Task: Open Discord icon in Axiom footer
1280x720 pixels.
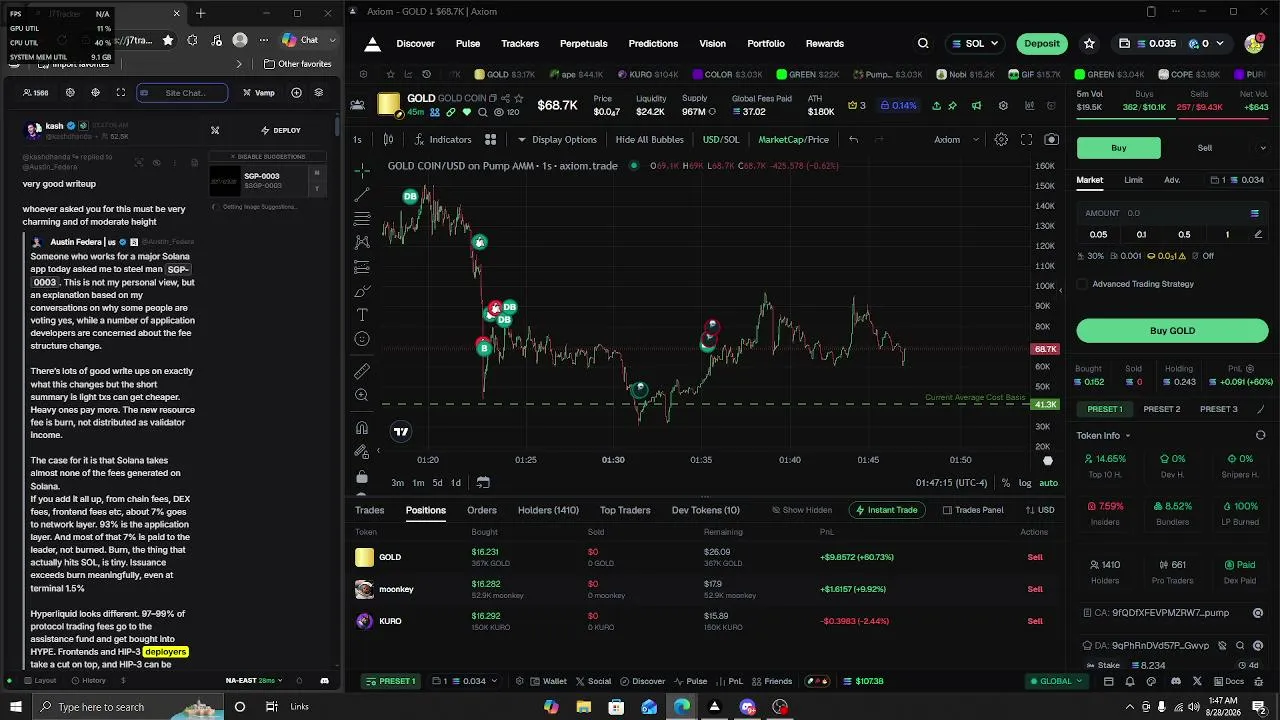Action: (1176, 681)
